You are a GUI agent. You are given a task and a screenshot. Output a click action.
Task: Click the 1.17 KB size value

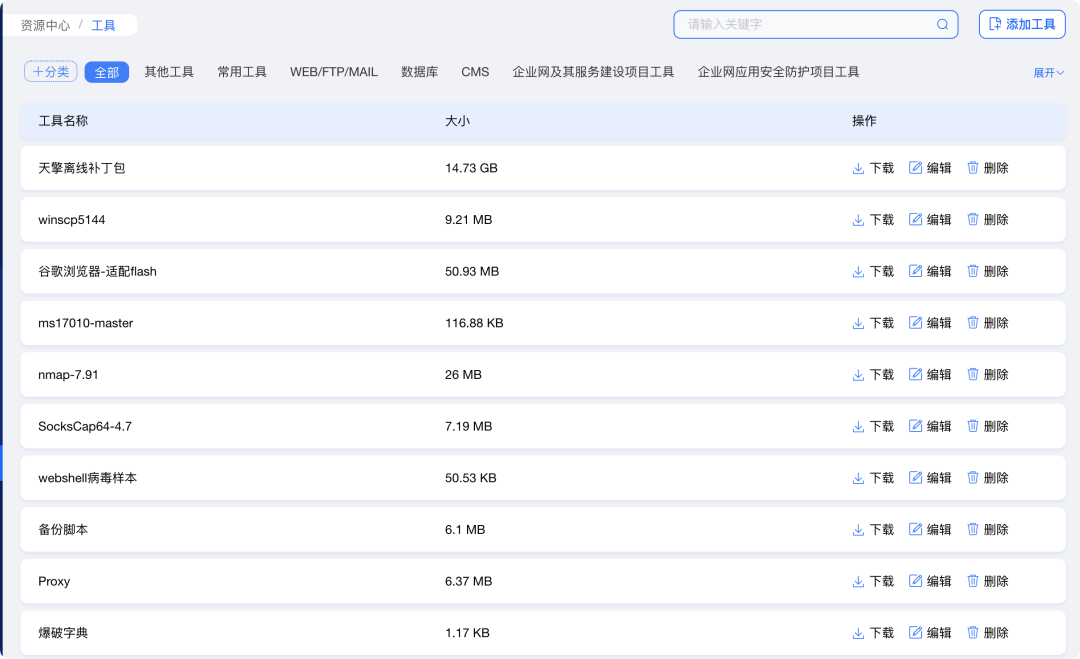(467, 633)
